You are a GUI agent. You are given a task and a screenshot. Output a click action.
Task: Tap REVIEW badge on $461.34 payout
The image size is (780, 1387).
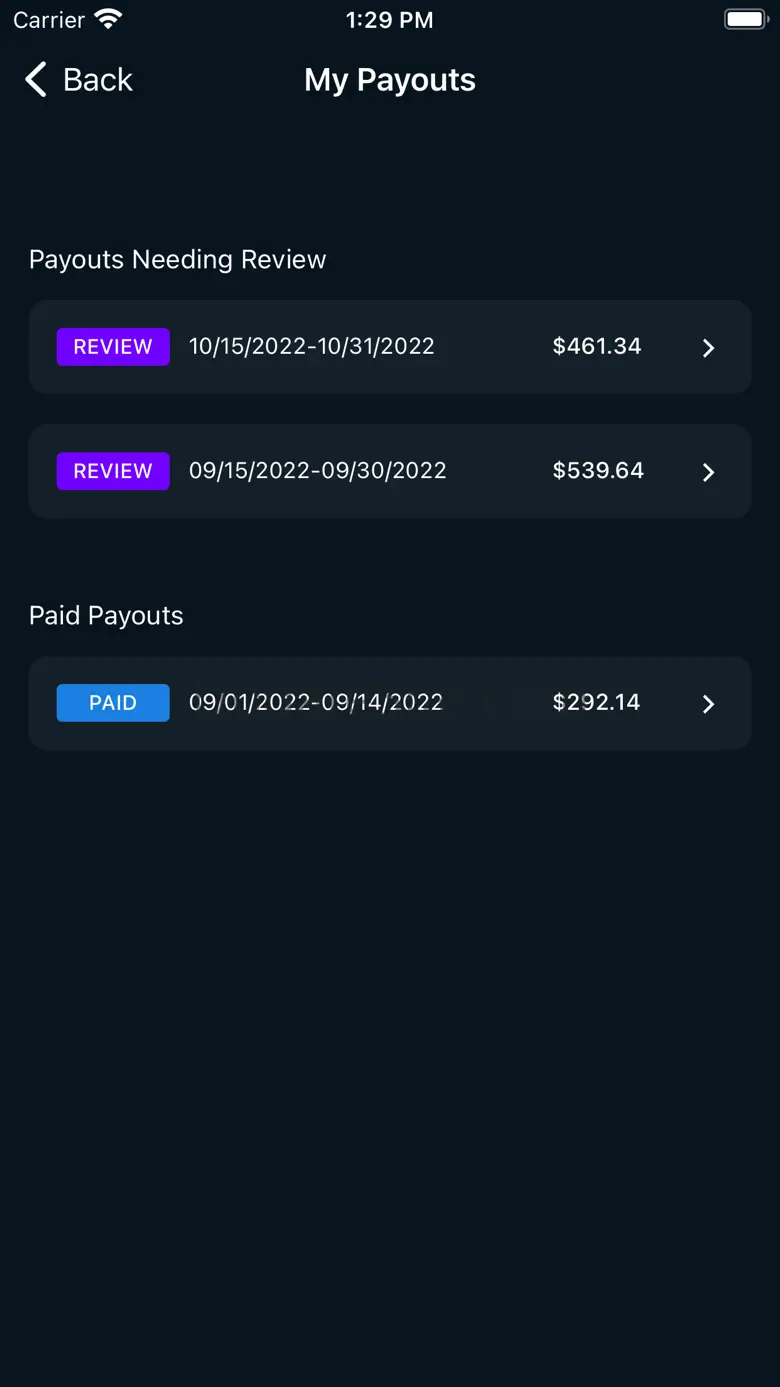[x=113, y=347]
